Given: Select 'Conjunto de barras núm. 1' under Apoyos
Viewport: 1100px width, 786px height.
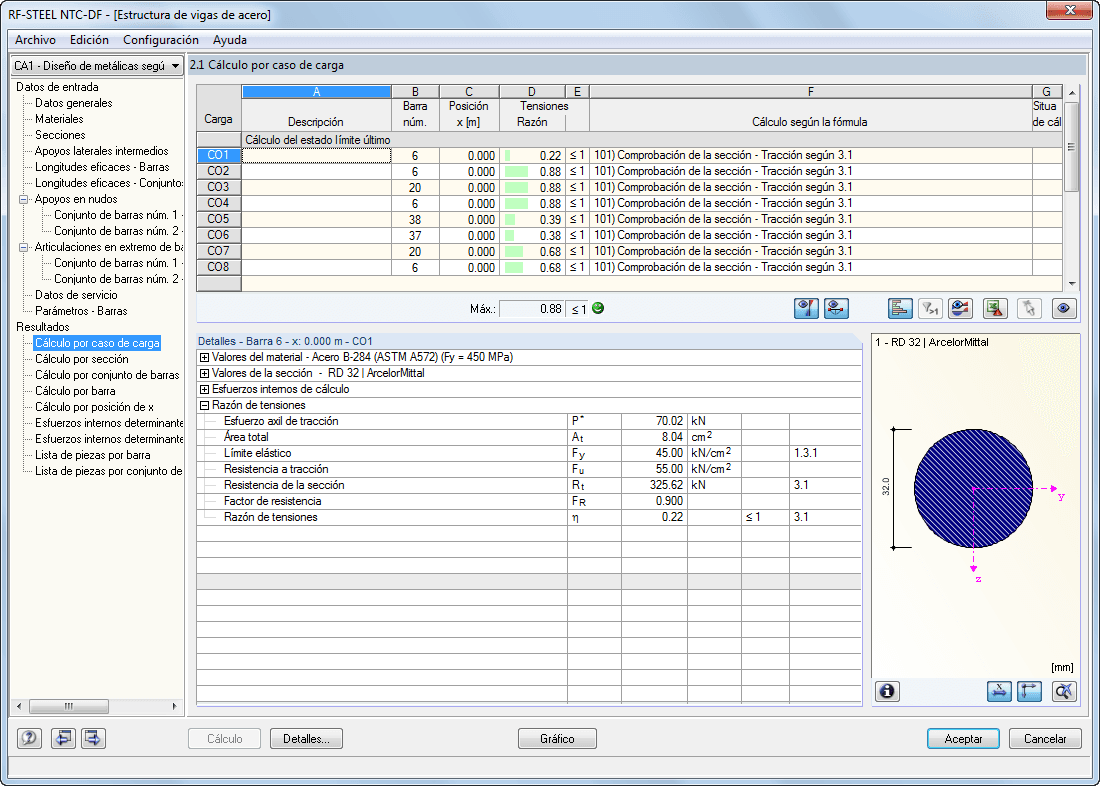Looking at the screenshot, I should click(x=118, y=215).
